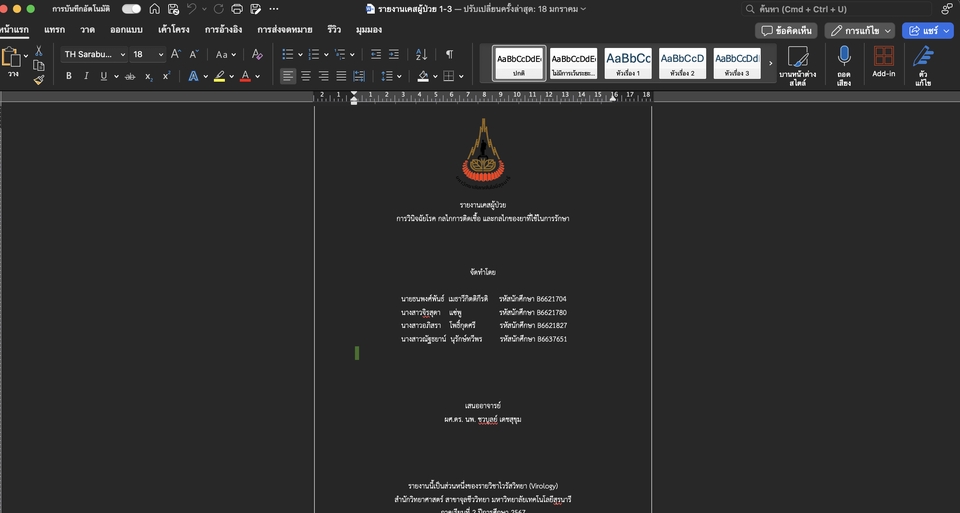Open the การแก้ไข (Editing) mode dropdown
Viewport: 960px width, 513px height.
pos(860,30)
